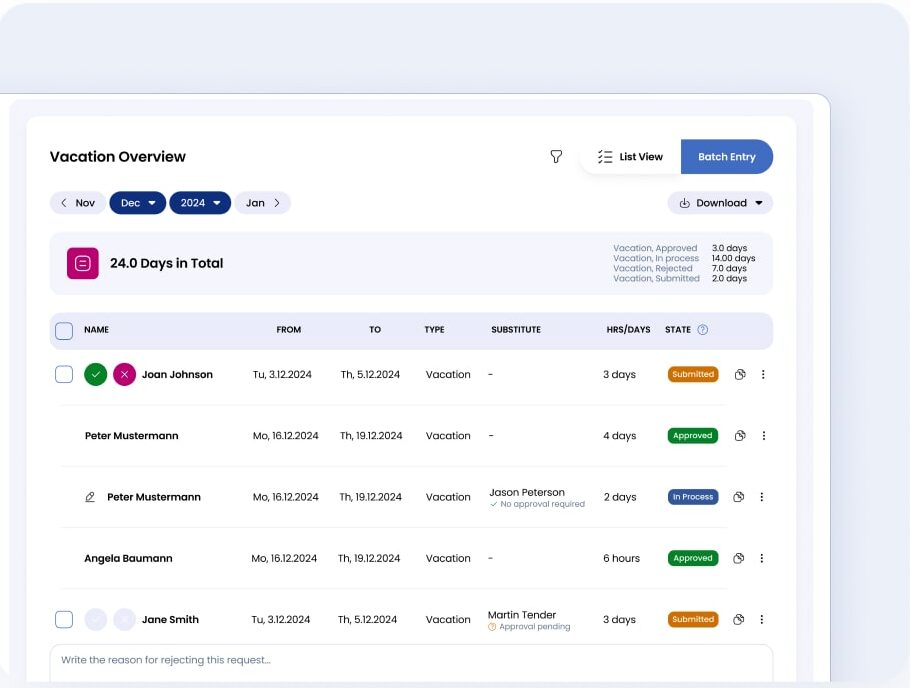Open the three-dot menu for Angela Baumann
Viewport: 910px width, 688px height.
(x=762, y=558)
